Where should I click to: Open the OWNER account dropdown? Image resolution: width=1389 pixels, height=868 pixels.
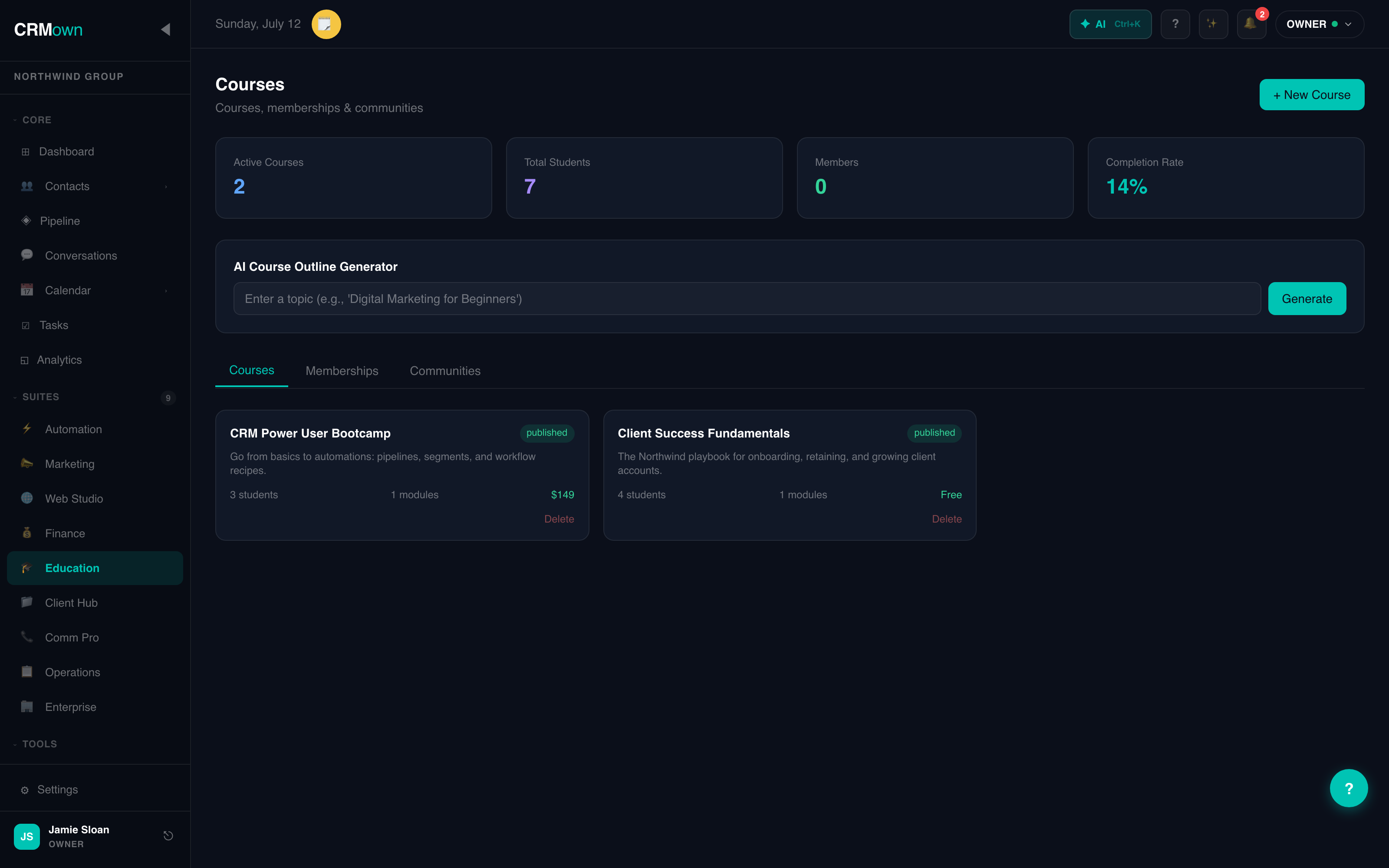(x=1319, y=24)
